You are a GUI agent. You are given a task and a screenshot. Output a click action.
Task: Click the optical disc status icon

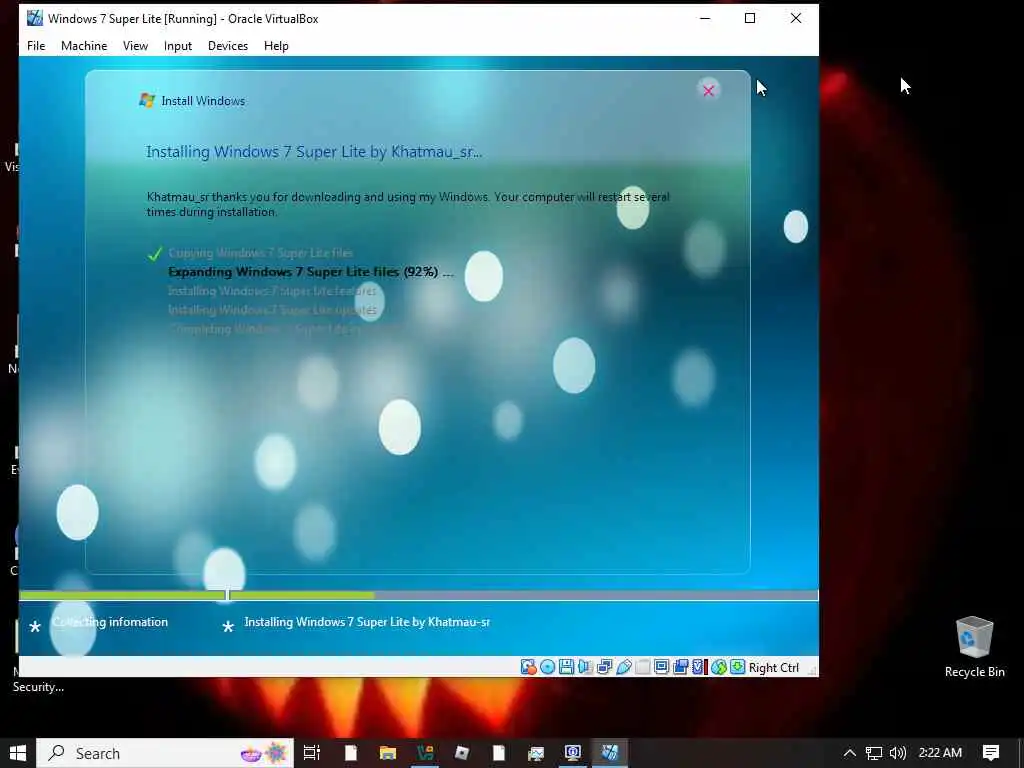547,667
